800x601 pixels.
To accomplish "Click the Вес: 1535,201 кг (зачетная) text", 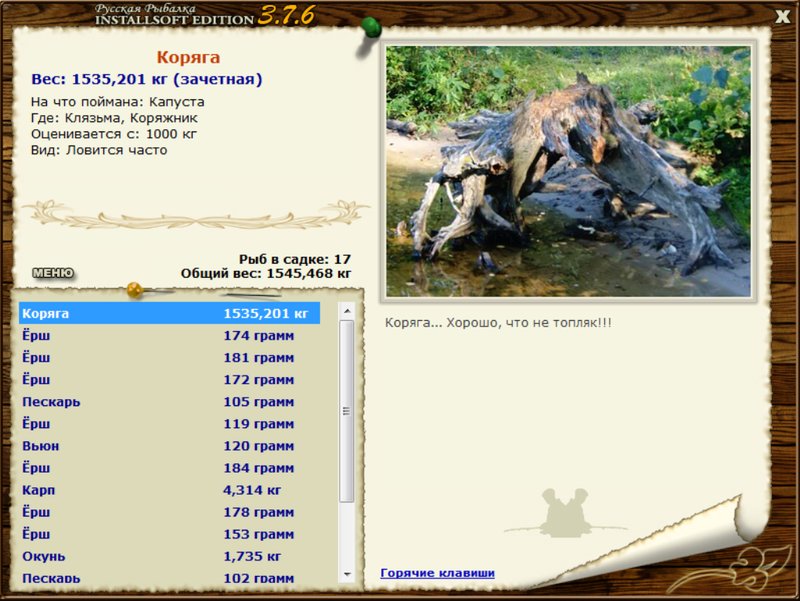I will coord(146,80).
